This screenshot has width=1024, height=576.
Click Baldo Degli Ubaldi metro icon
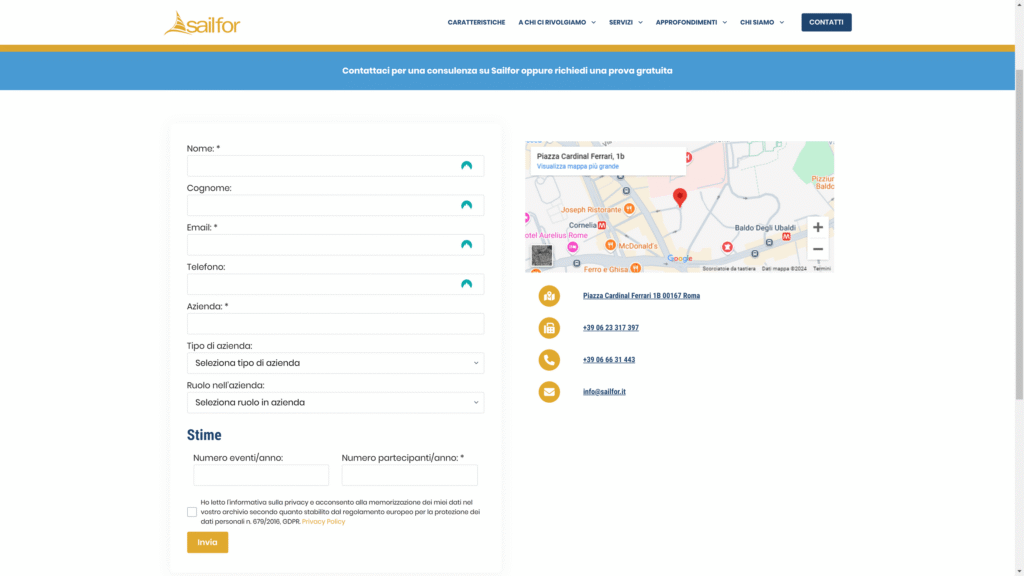786,236
